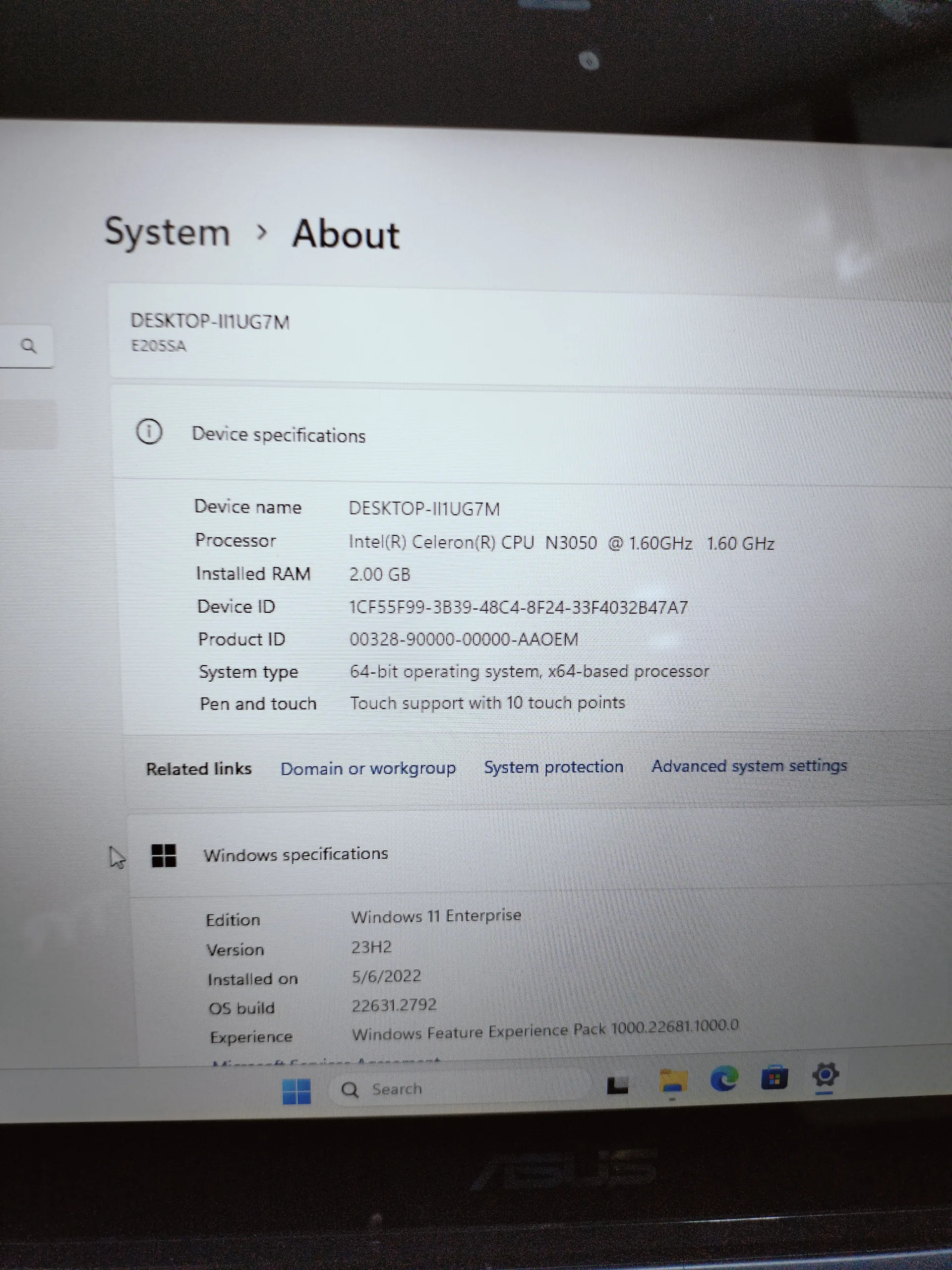
Task: Click the System breadcrumb to go back
Action: tap(166, 233)
